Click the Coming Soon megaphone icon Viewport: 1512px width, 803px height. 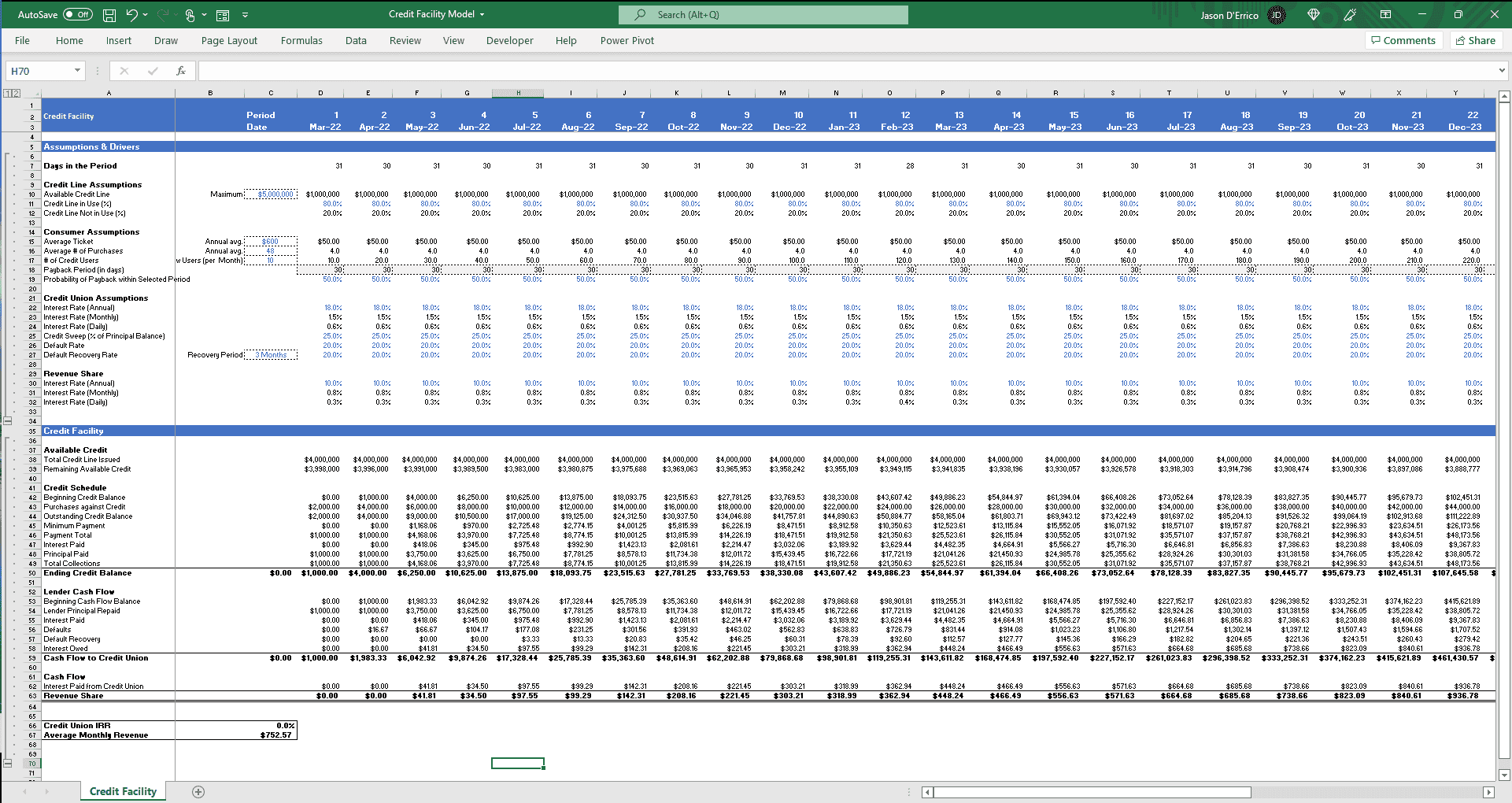[1349, 14]
